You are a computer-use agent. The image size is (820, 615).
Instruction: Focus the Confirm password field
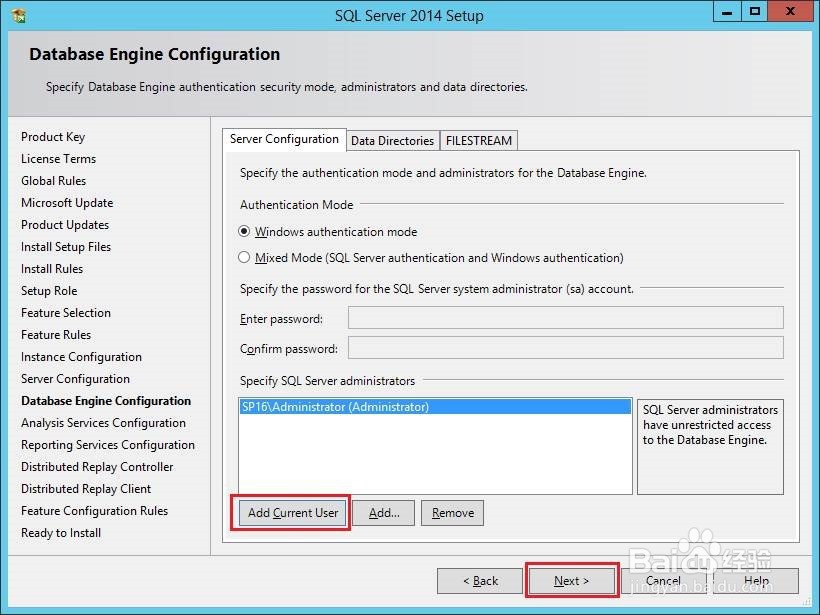point(566,348)
